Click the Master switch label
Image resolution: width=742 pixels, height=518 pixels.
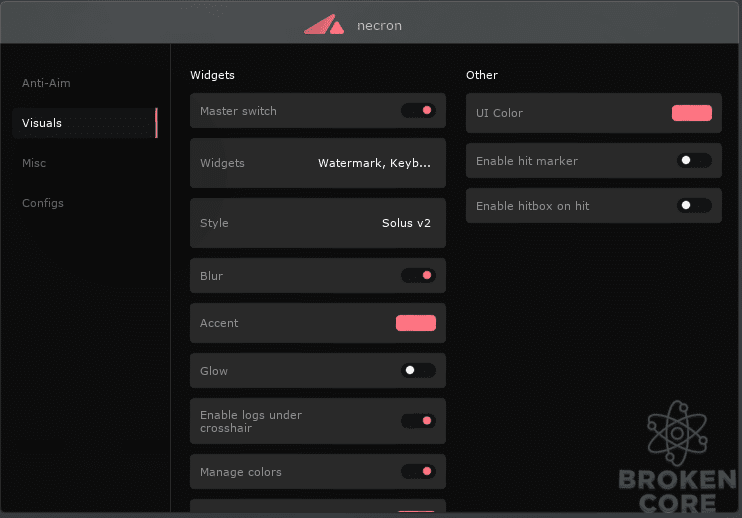point(238,111)
